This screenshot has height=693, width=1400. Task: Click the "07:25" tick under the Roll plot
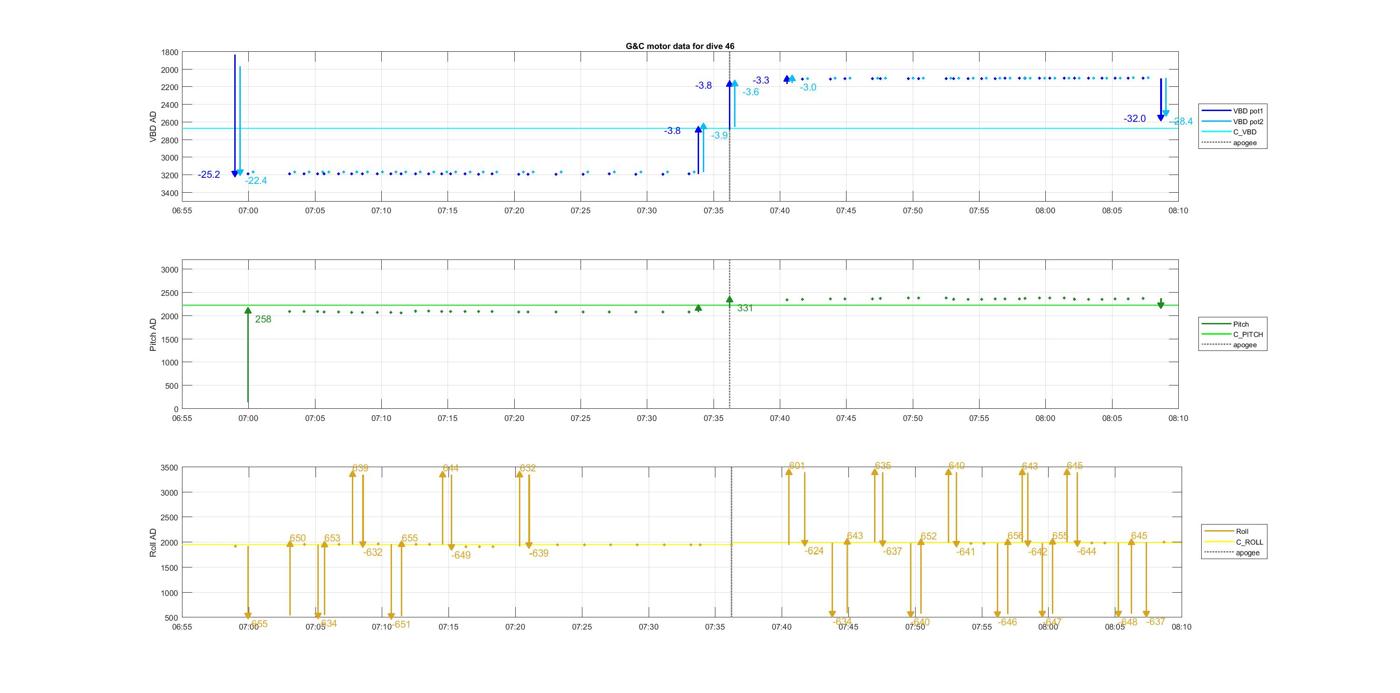tap(581, 627)
